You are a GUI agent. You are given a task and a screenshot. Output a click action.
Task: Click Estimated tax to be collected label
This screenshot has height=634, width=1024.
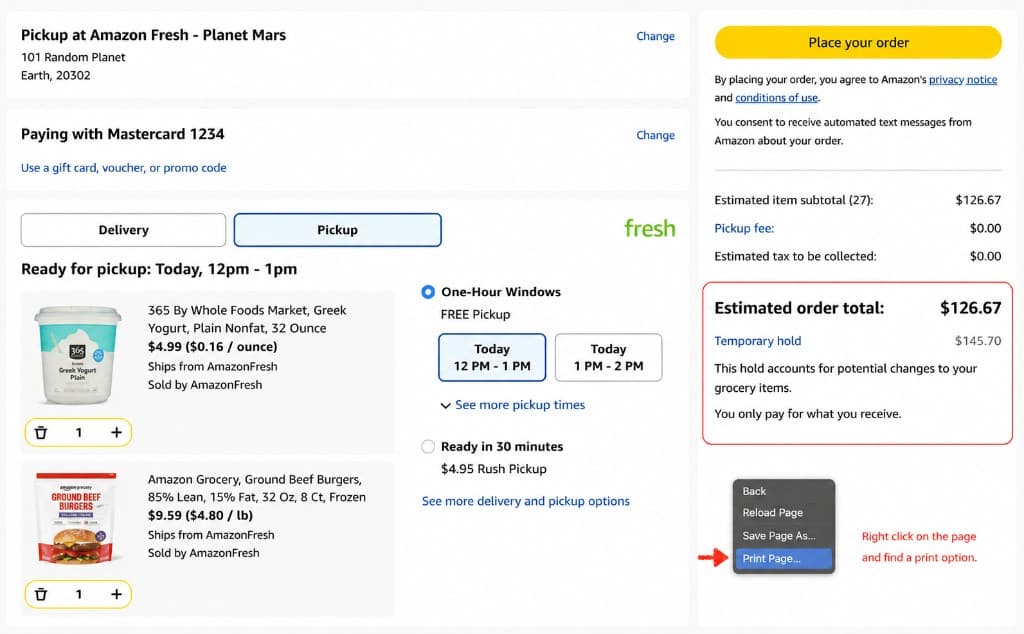click(795, 257)
